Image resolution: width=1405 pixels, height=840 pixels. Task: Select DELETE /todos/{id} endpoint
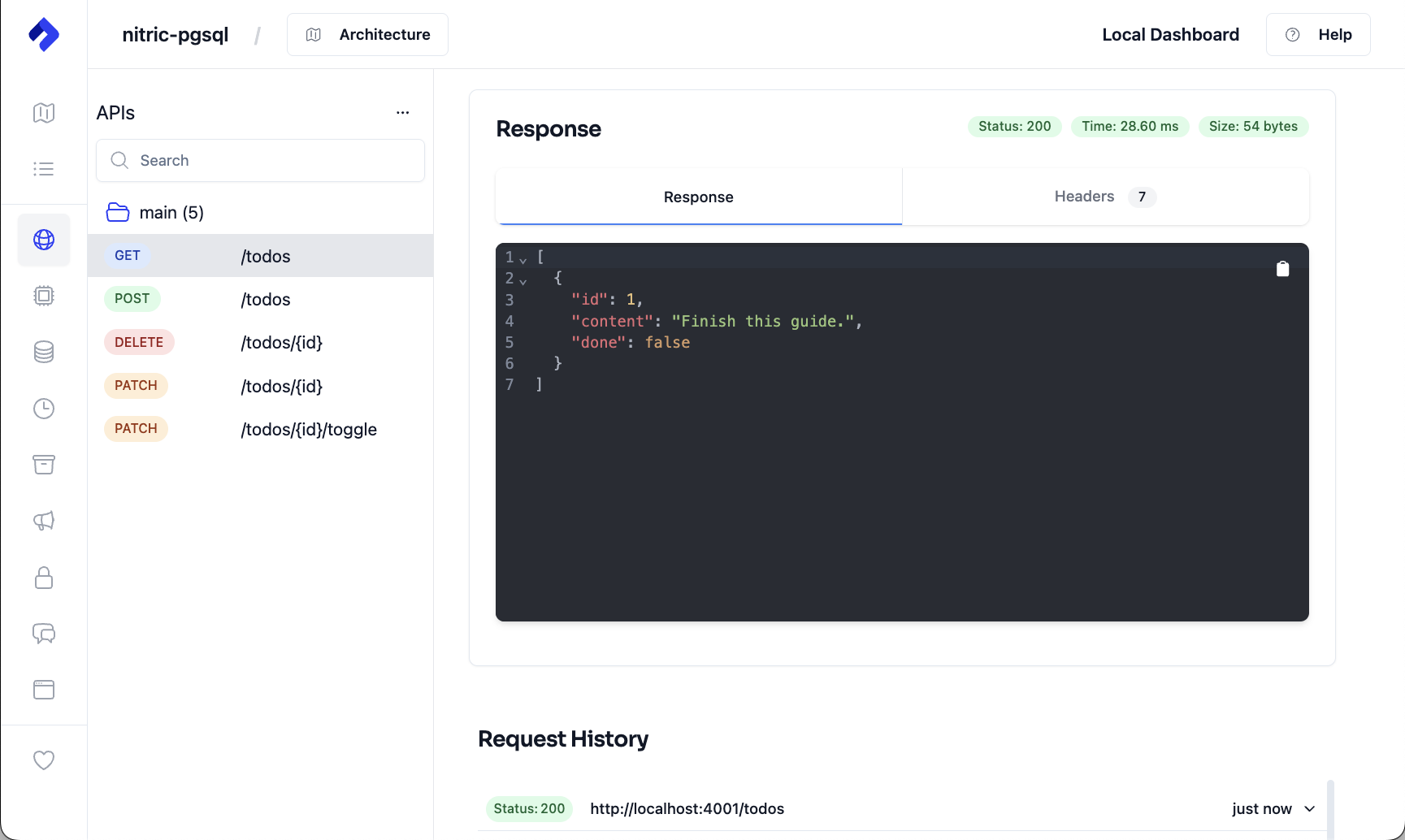(x=260, y=342)
